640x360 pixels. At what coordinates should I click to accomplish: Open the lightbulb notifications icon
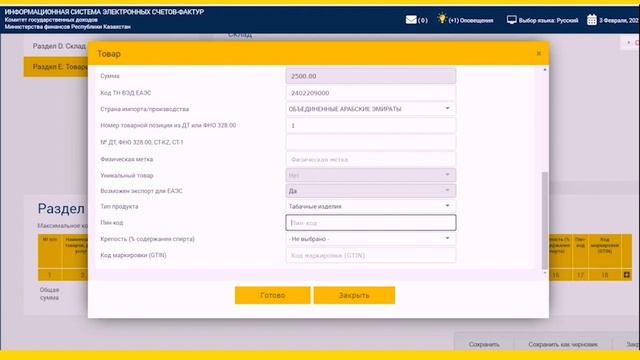click(x=442, y=18)
